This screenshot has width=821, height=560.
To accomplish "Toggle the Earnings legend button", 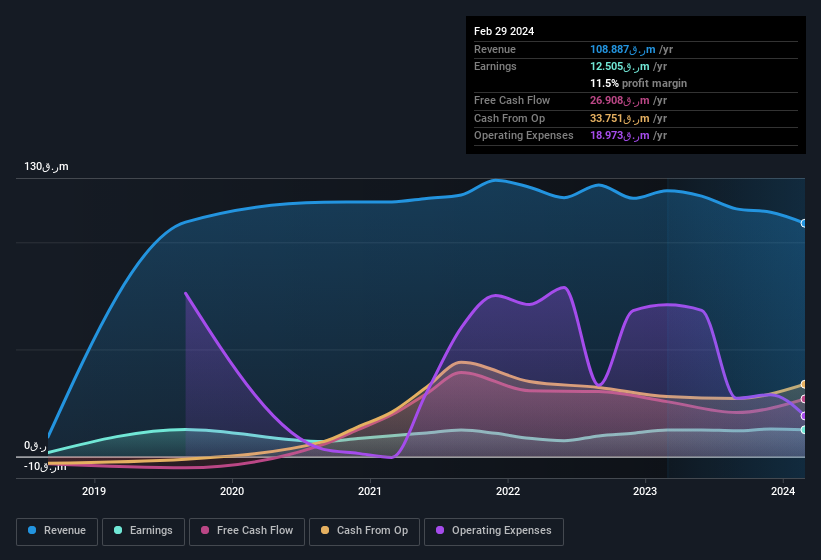I will [x=143, y=531].
